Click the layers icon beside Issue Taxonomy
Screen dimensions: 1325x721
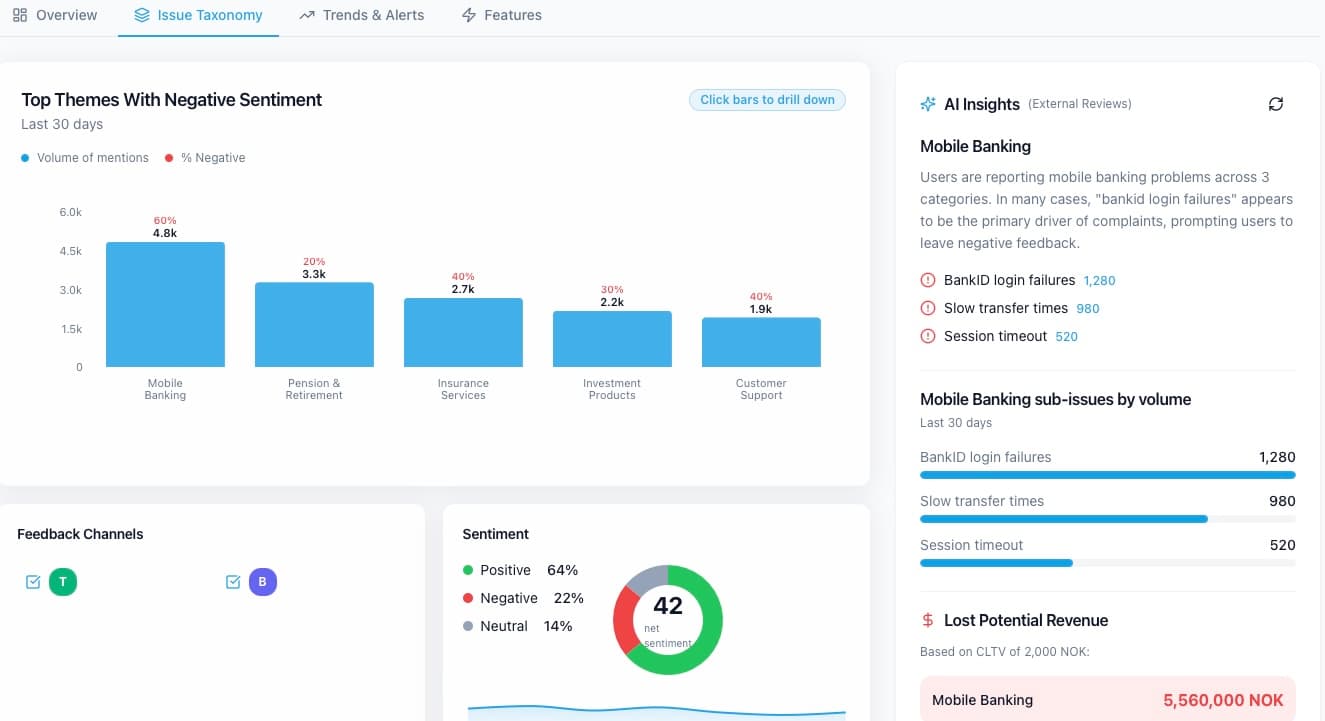point(141,14)
